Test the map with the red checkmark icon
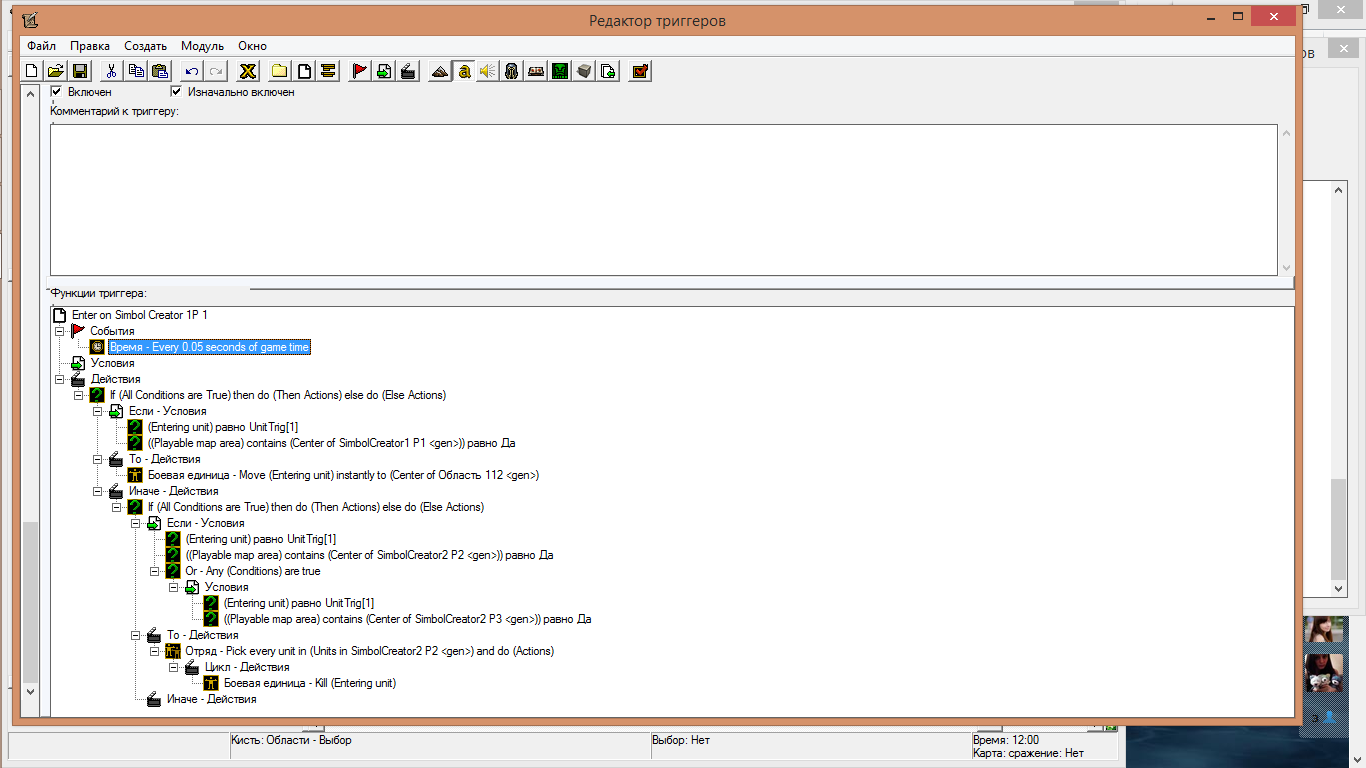 point(641,71)
